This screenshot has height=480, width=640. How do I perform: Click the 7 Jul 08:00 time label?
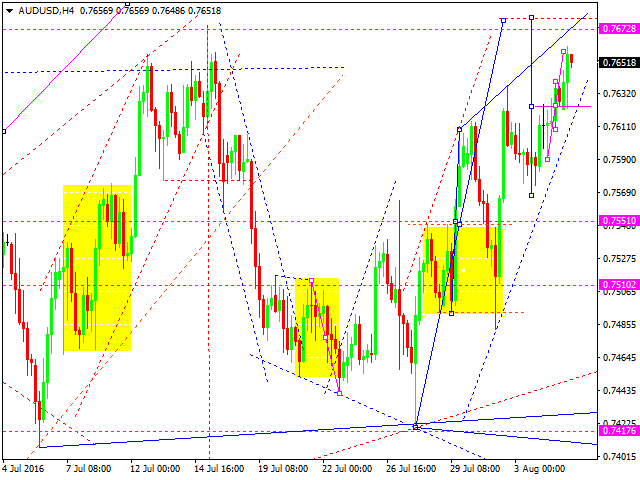(89, 468)
